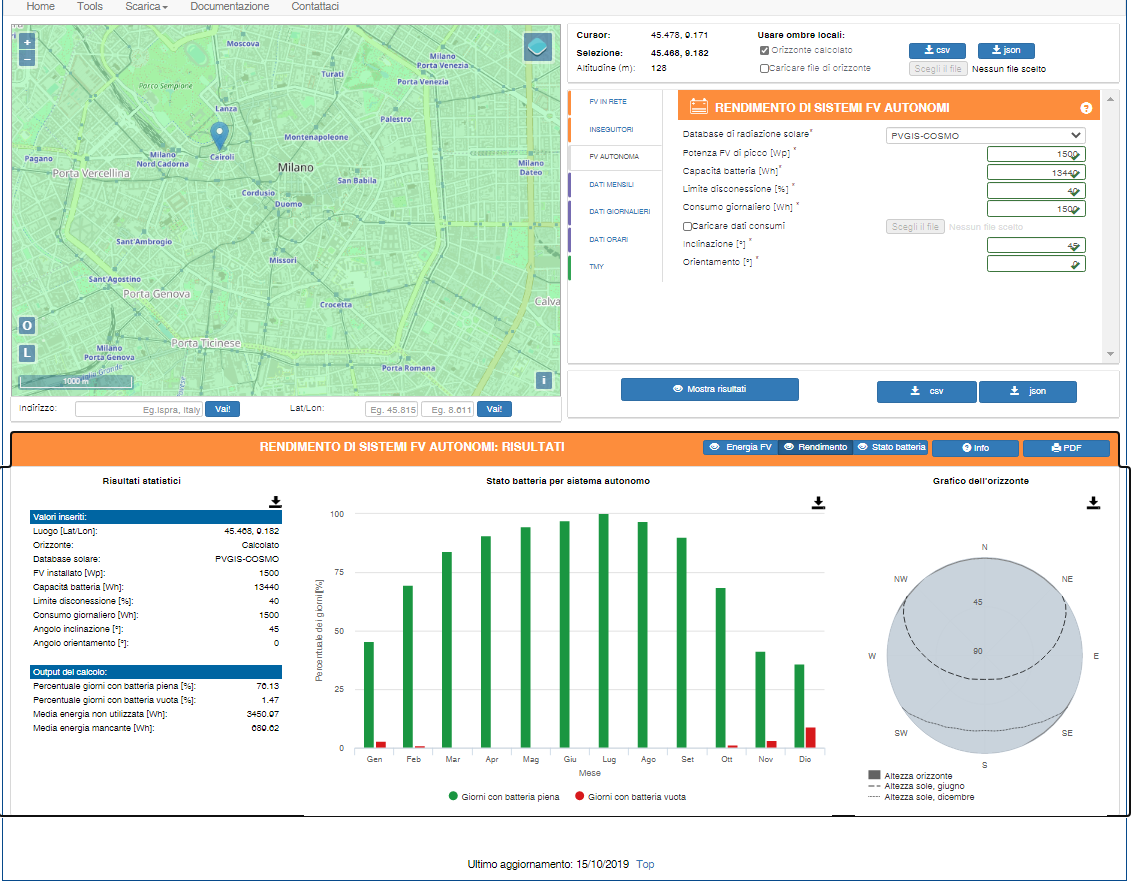
Task: Click the help question mark in orange header
Action: click(x=1086, y=108)
